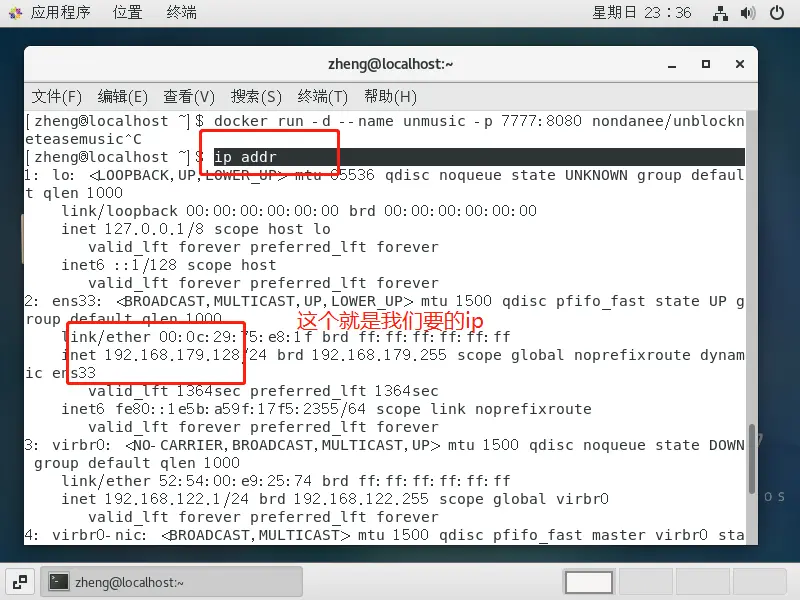This screenshot has width=800, height=600.
Task: Open the 应用程序 menu
Action: [60, 12]
